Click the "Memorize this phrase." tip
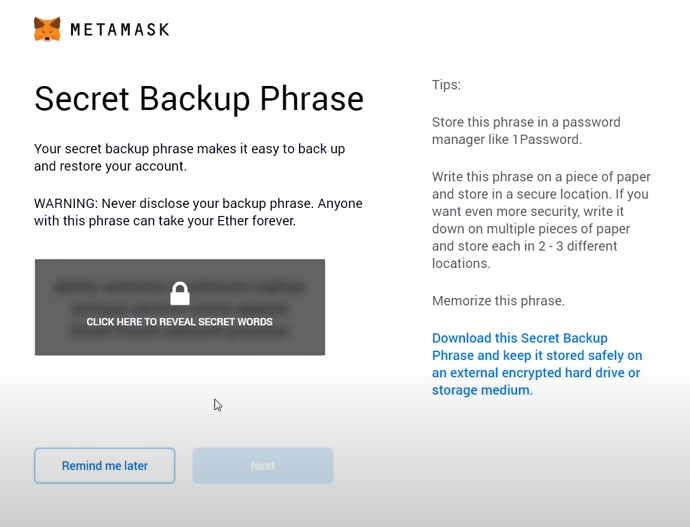Screen dimensions: 690x527 [x=498, y=301]
